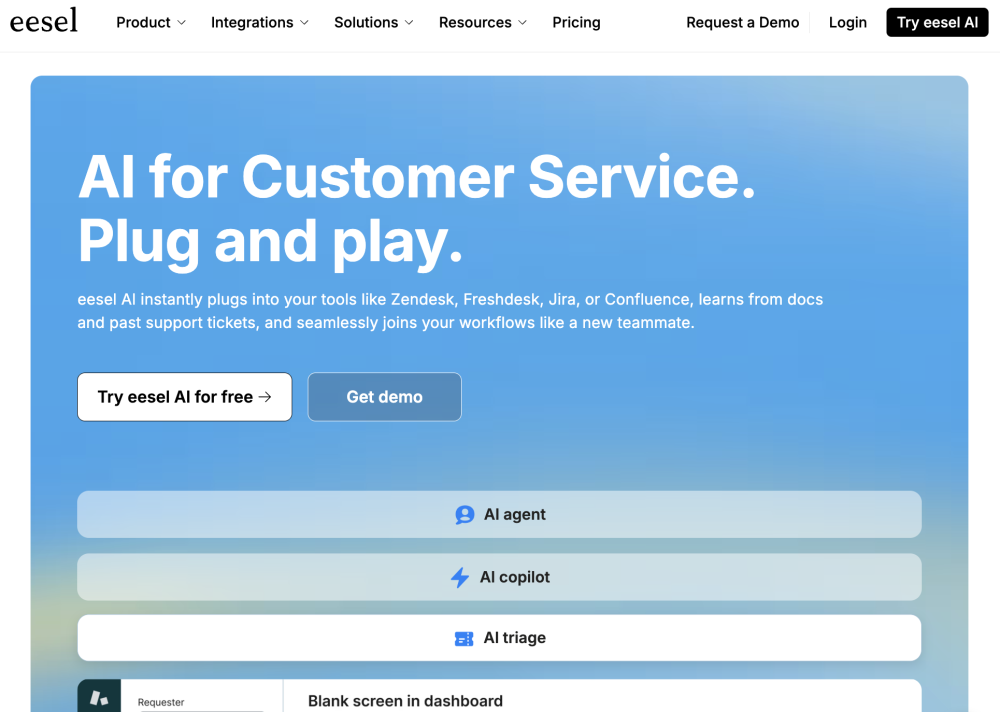This screenshot has height=712, width=1000.
Task: Click the Blank screen in dashboard ticket title
Action: (x=406, y=701)
